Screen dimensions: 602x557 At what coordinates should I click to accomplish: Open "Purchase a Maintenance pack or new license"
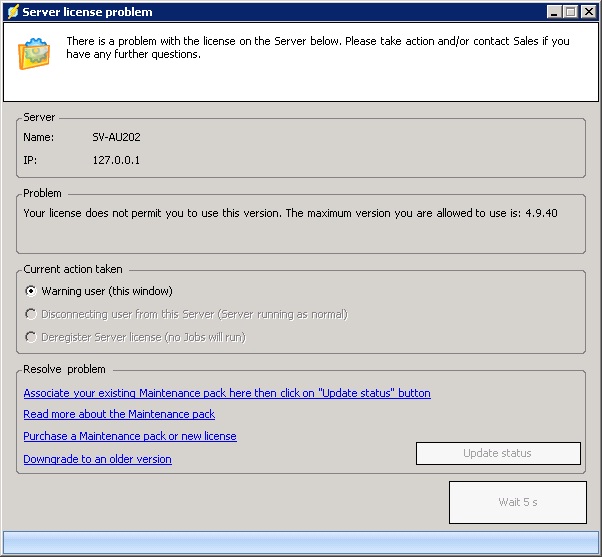pyautogui.click(x=130, y=436)
